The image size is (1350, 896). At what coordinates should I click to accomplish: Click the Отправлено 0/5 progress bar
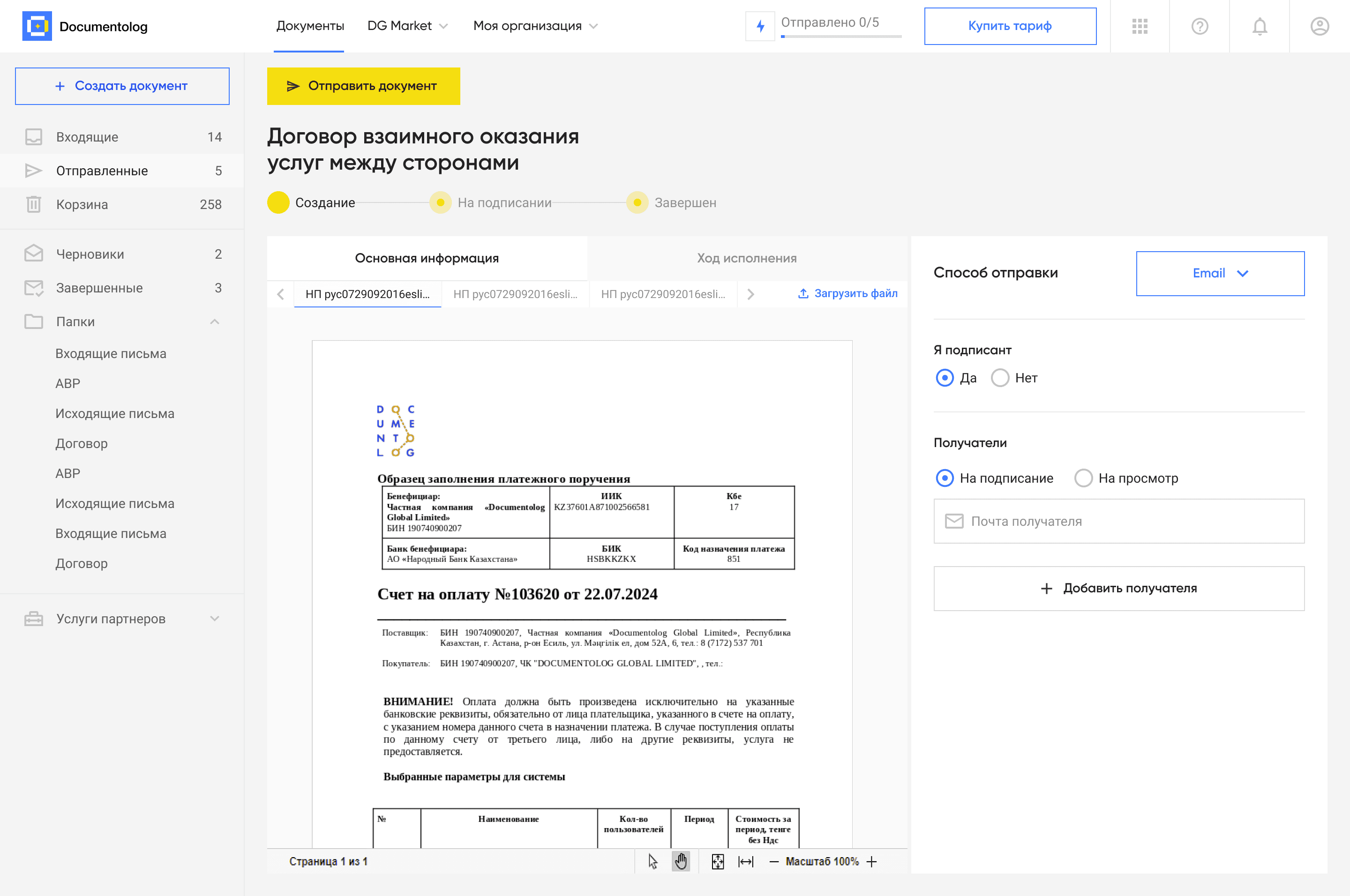tap(841, 36)
